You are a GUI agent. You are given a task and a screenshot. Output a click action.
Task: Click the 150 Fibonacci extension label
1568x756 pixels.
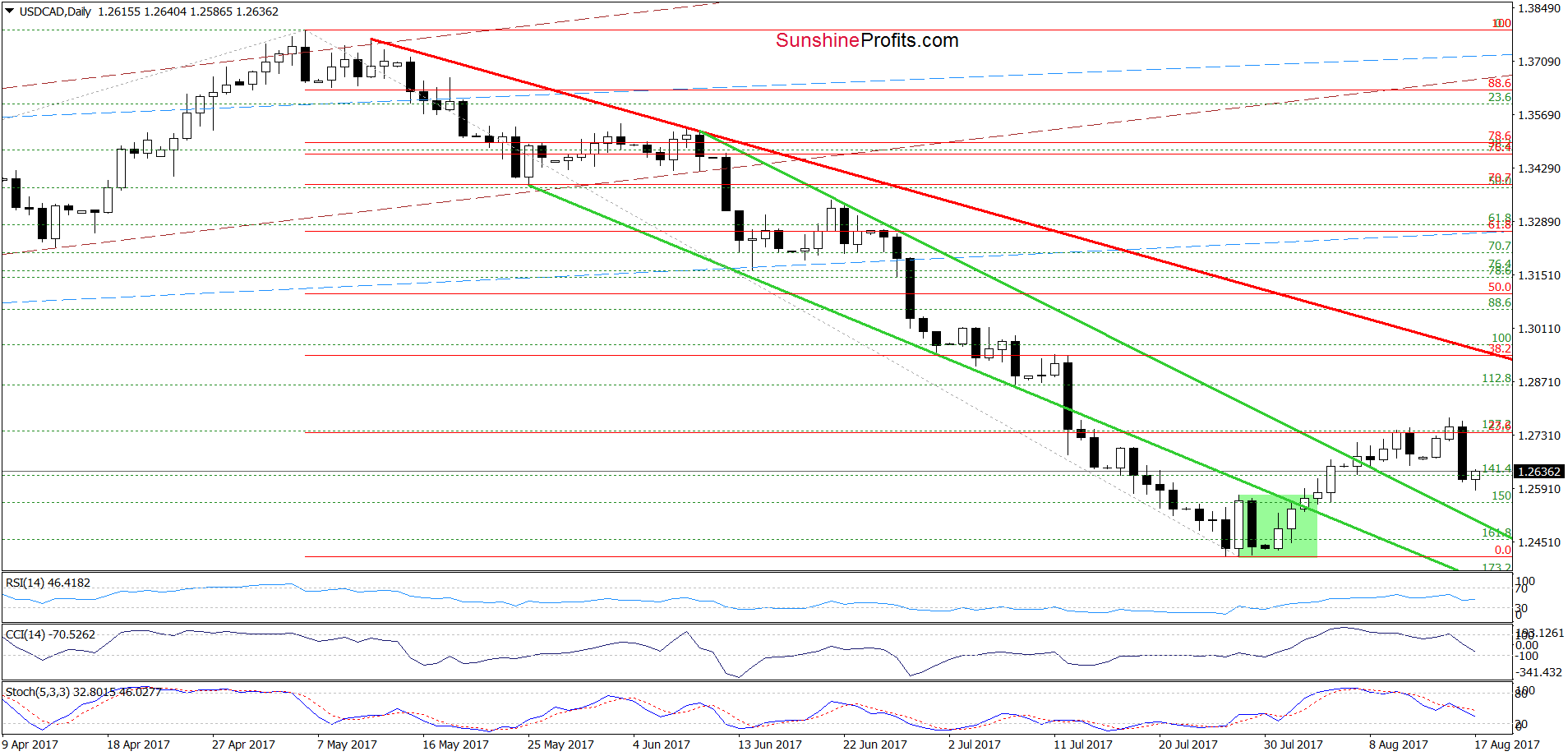coord(1501,496)
